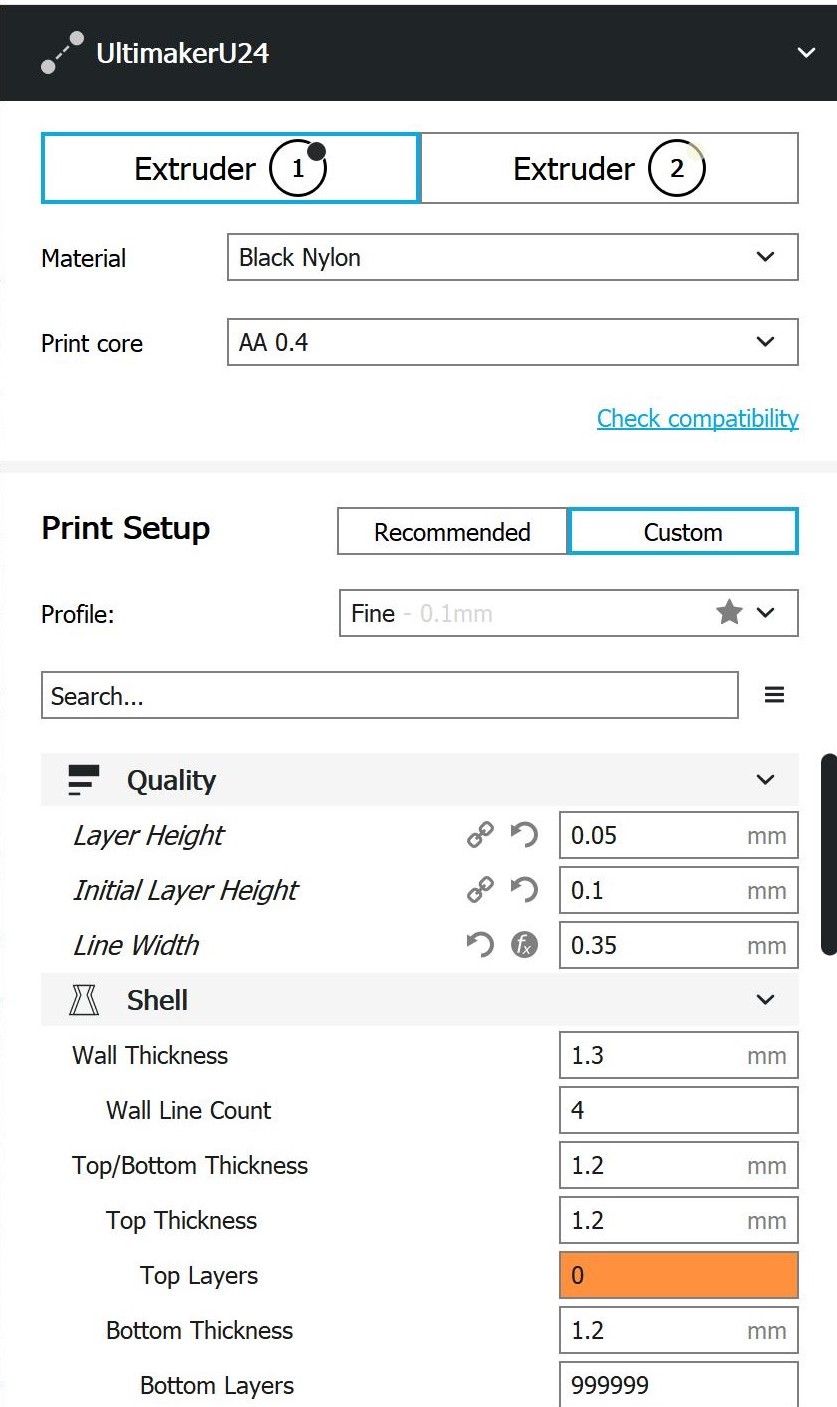Collapse the Shell settings section
Screen dimensions: 837x1407
click(766, 1000)
